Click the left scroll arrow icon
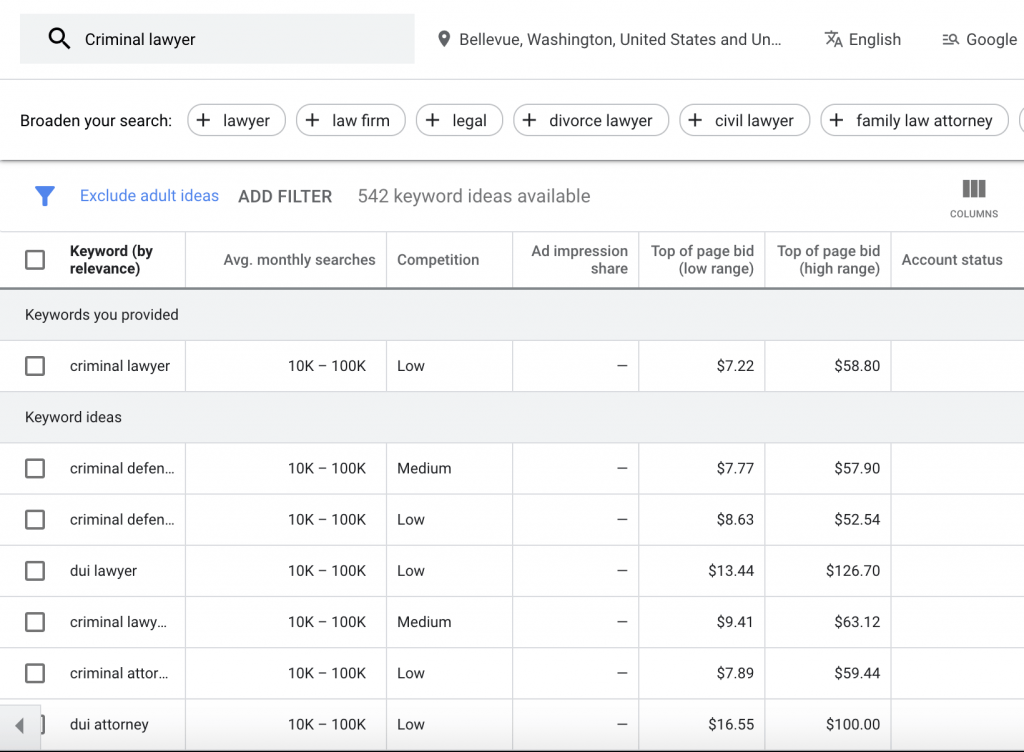Image resolution: width=1024 pixels, height=752 pixels. [x=19, y=725]
